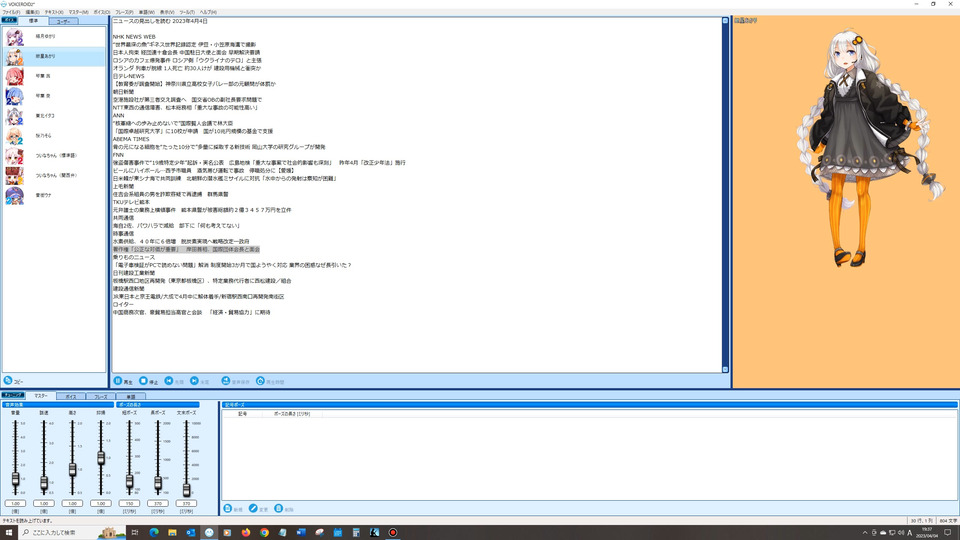Click the 話速 value input field

click(x=43, y=503)
